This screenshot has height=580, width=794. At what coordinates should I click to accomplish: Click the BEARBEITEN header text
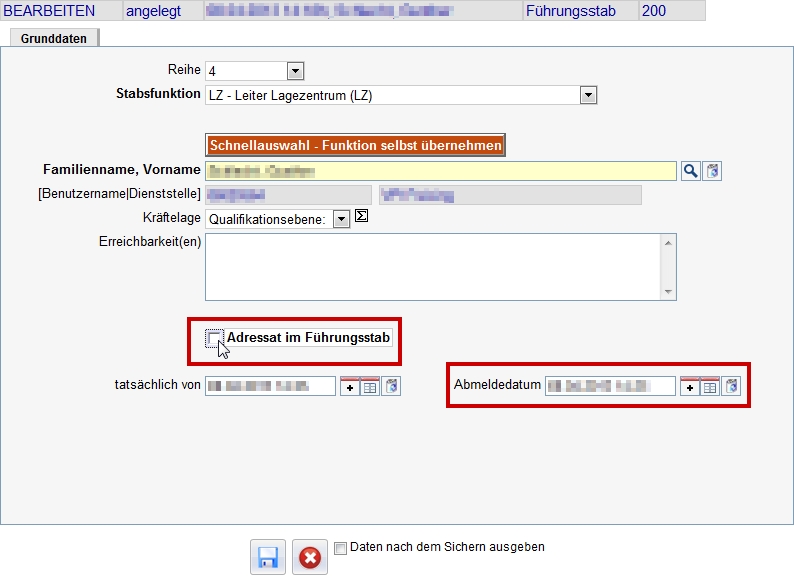[x=49, y=11]
